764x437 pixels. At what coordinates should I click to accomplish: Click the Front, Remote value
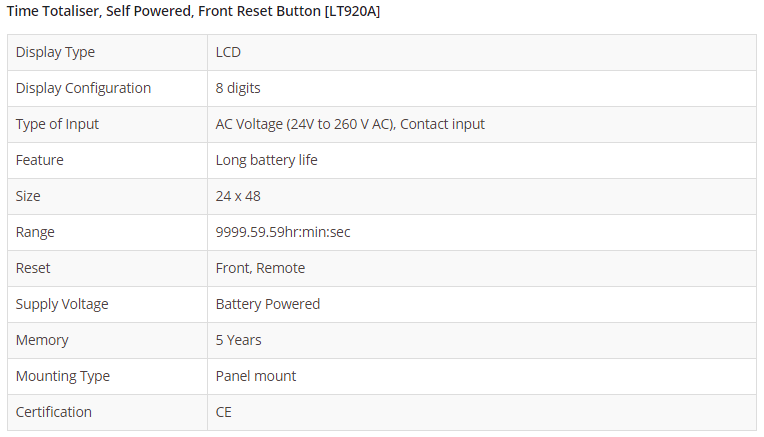(260, 268)
